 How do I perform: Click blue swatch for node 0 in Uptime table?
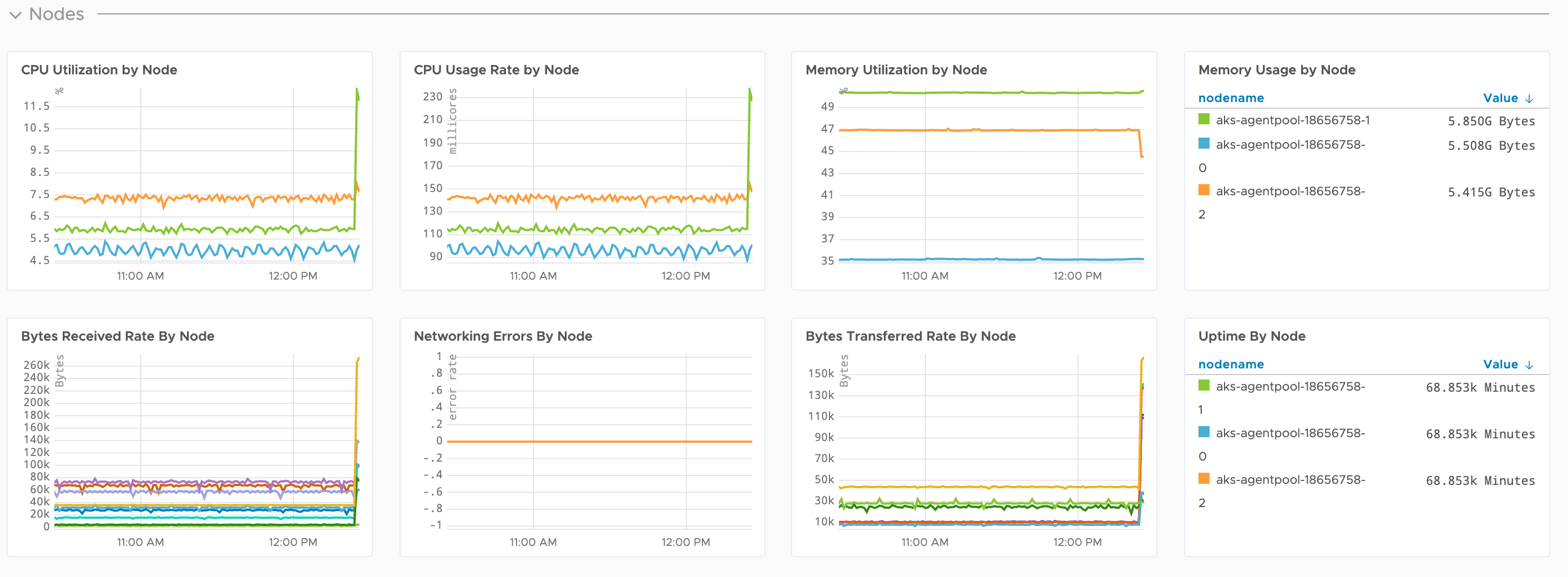pos(1203,432)
